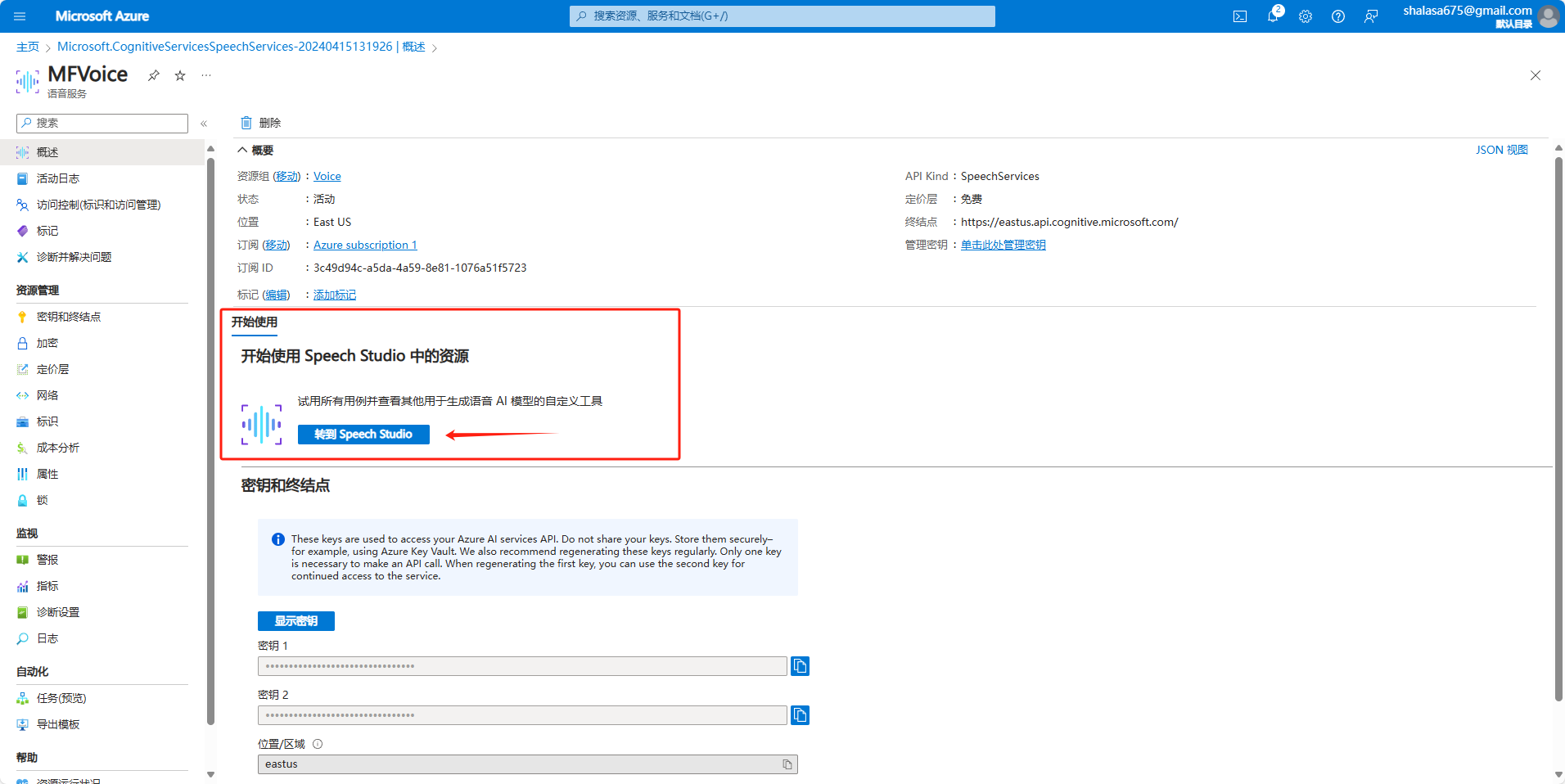1565x784 pixels.
Task: Open JSON 视图 link
Action: coord(1501,150)
